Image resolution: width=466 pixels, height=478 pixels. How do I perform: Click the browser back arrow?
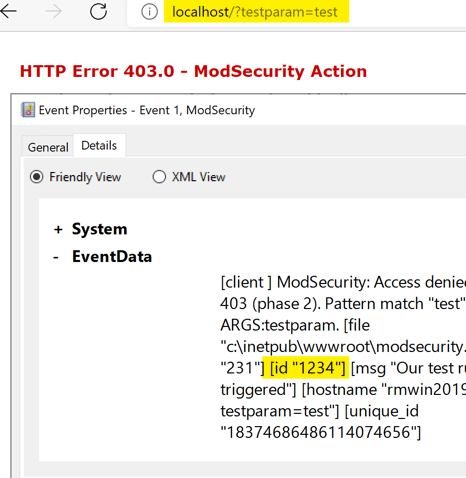[x=8, y=11]
